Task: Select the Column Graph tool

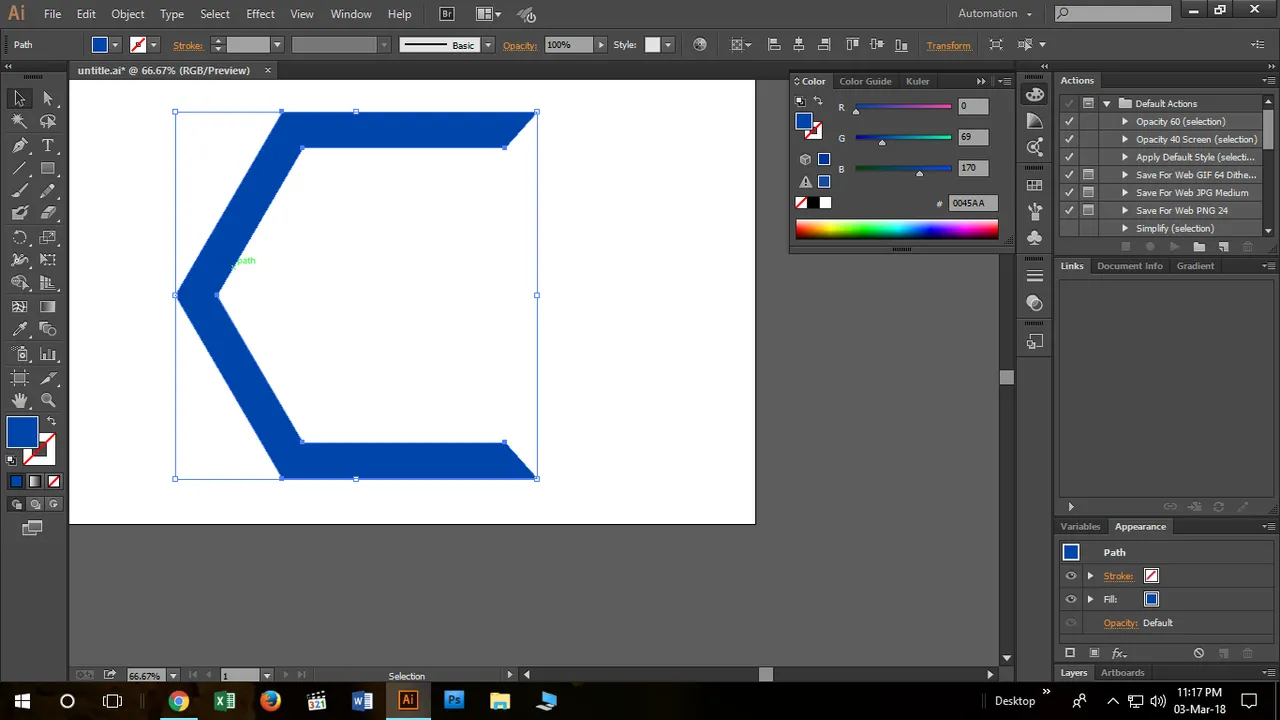Action: (x=47, y=354)
